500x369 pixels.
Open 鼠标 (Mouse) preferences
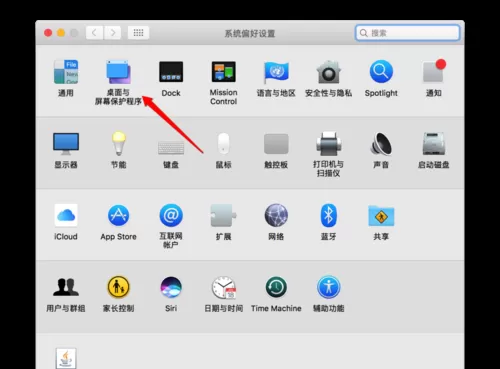pos(224,144)
